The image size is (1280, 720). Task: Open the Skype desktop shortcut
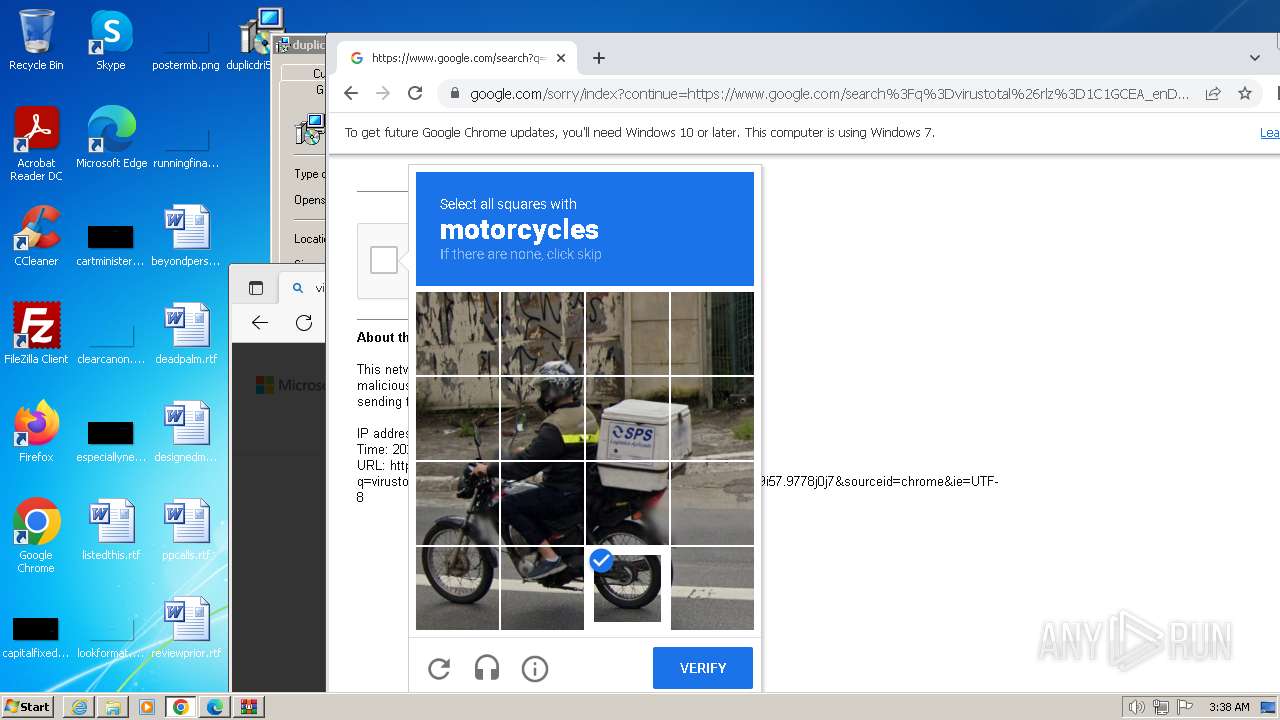point(110,40)
